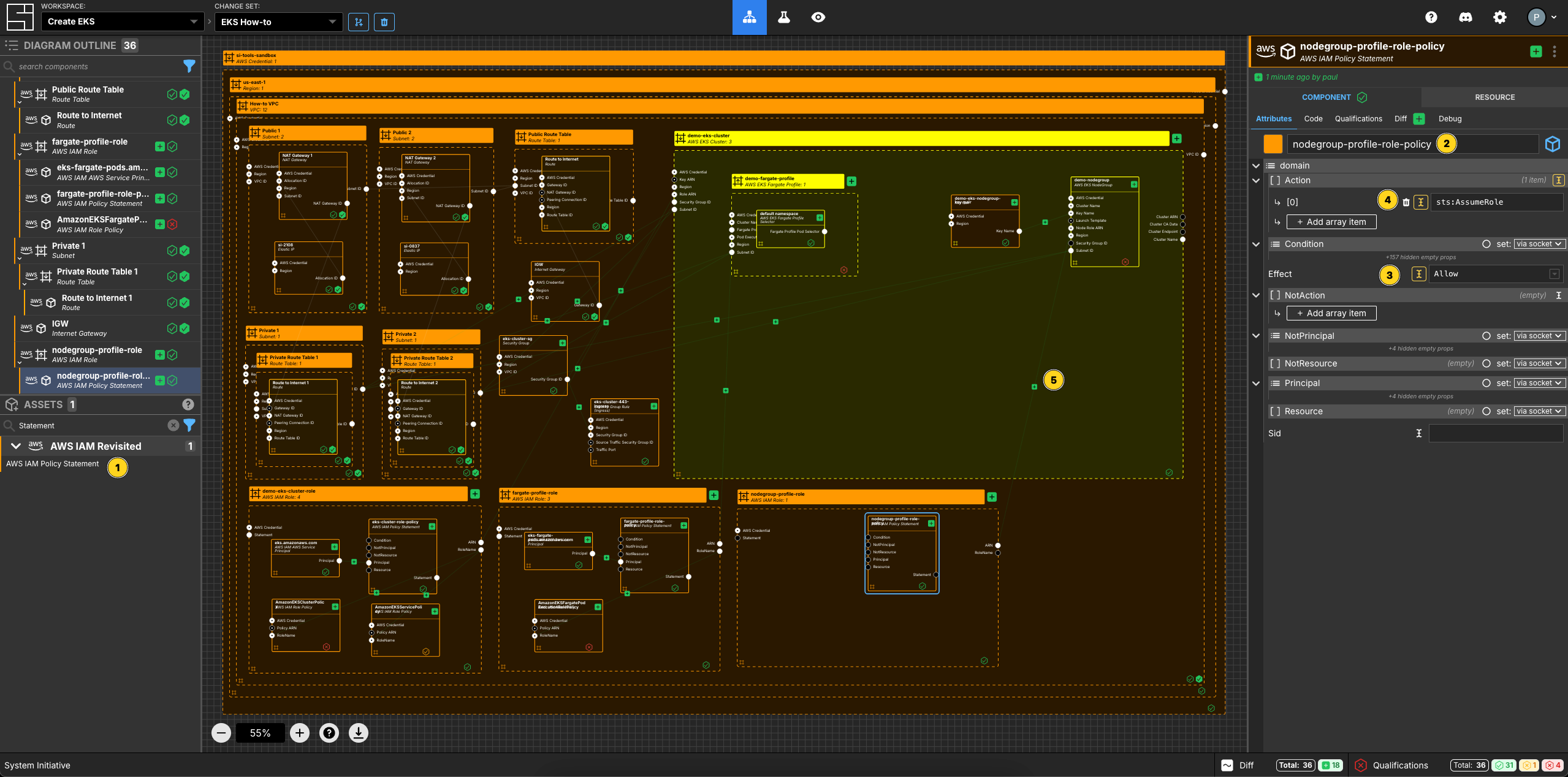This screenshot has height=777, width=1568.
Task: Select the Attributes tab
Action: [x=1273, y=119]
